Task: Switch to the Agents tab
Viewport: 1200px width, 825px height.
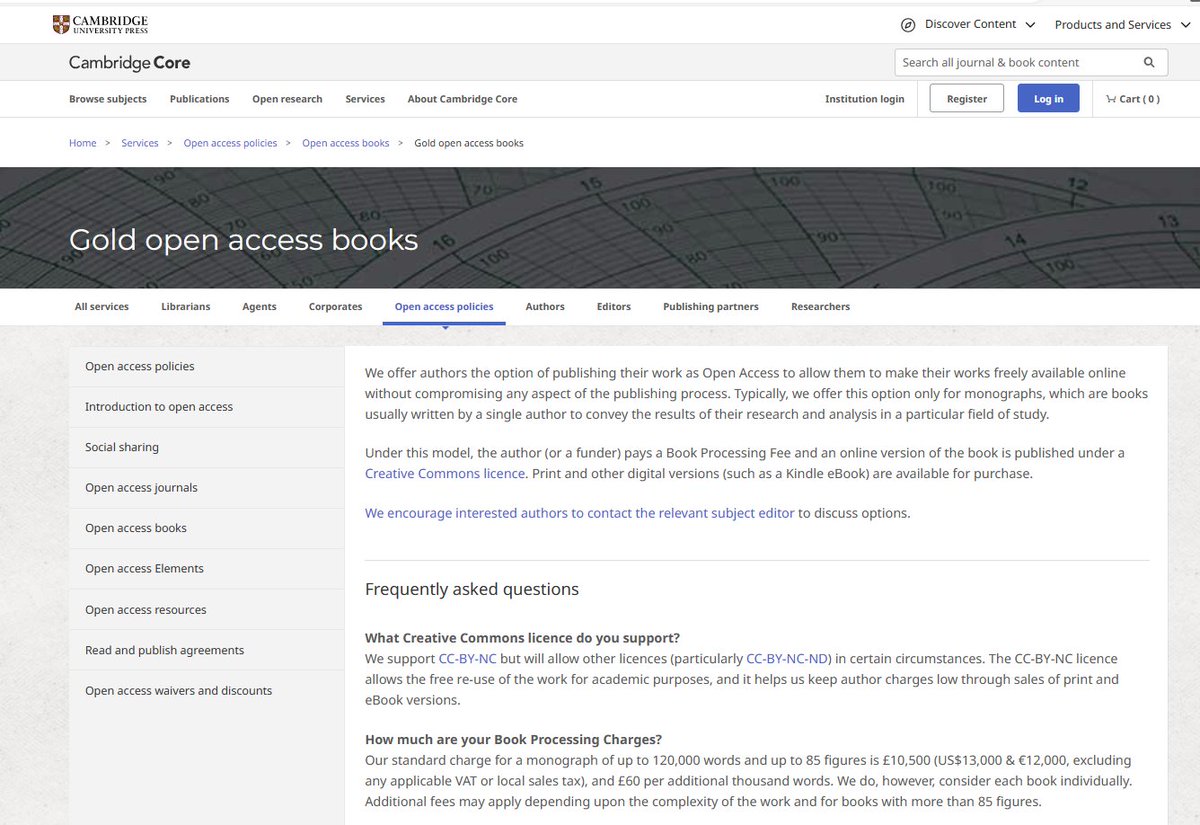Action: [x=259, y=307]
